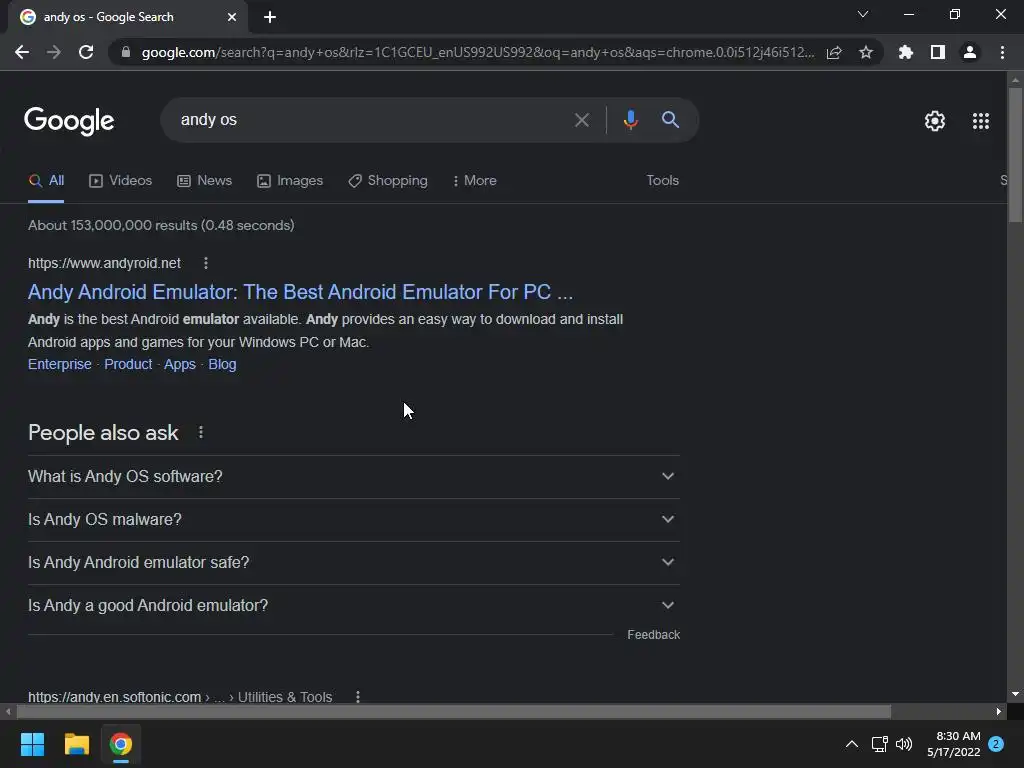Expand 'Is Andy a good Android emulator?'
1024x768 pixels.
(x=354, y=606)
